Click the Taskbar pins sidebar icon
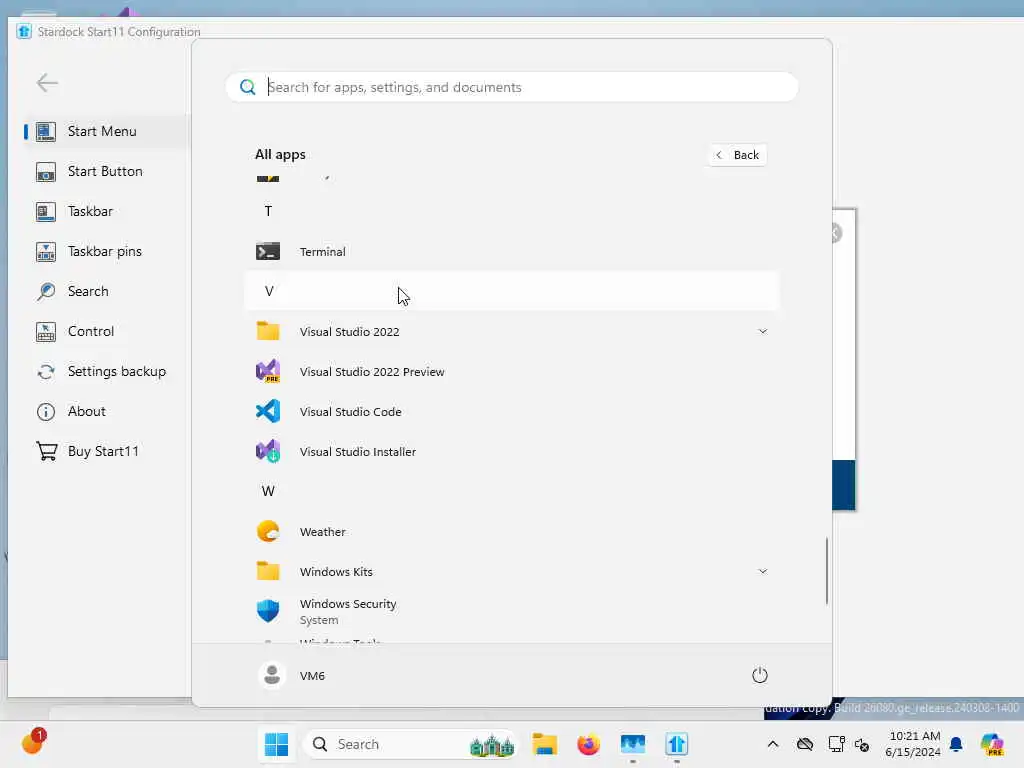Viewport: 1024px width, 768px height. coord(46,251)
